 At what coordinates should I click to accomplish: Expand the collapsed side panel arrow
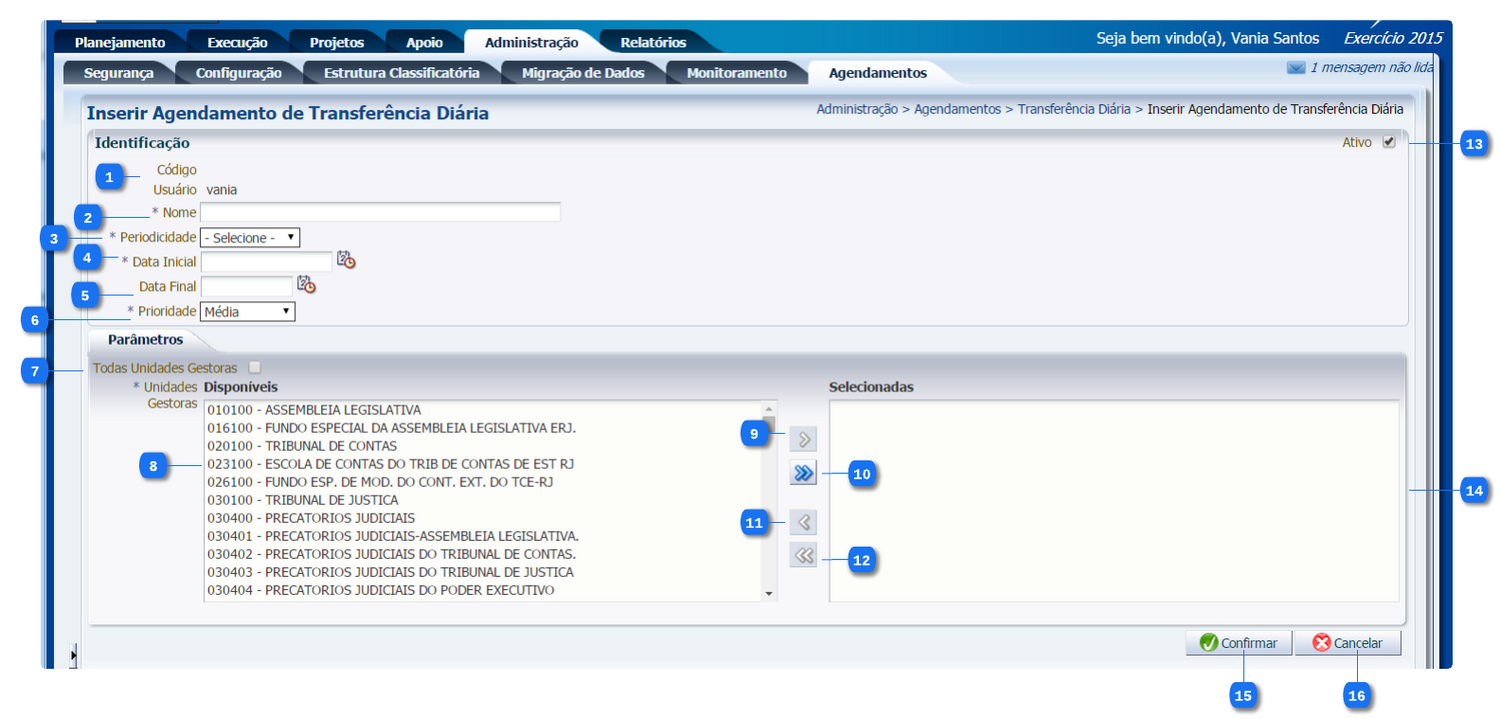73,655
